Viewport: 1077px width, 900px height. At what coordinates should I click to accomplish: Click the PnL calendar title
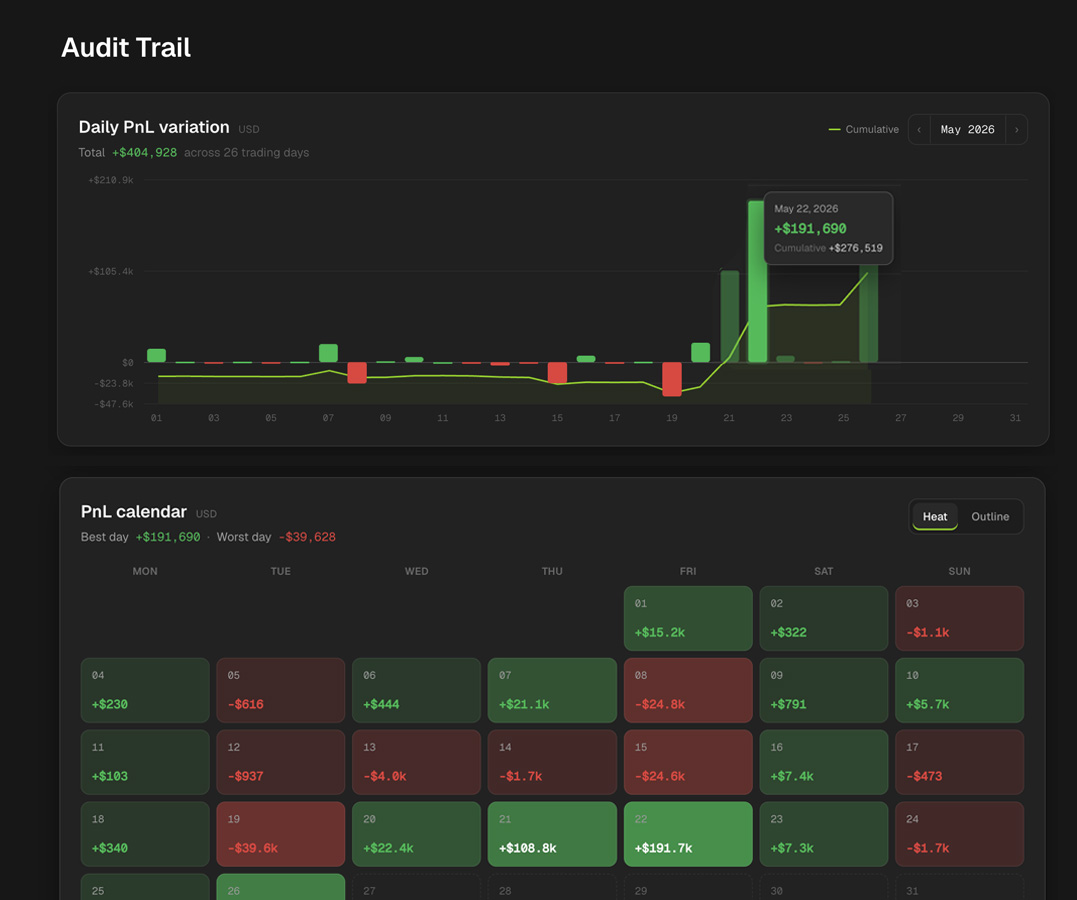click(134, 512)
